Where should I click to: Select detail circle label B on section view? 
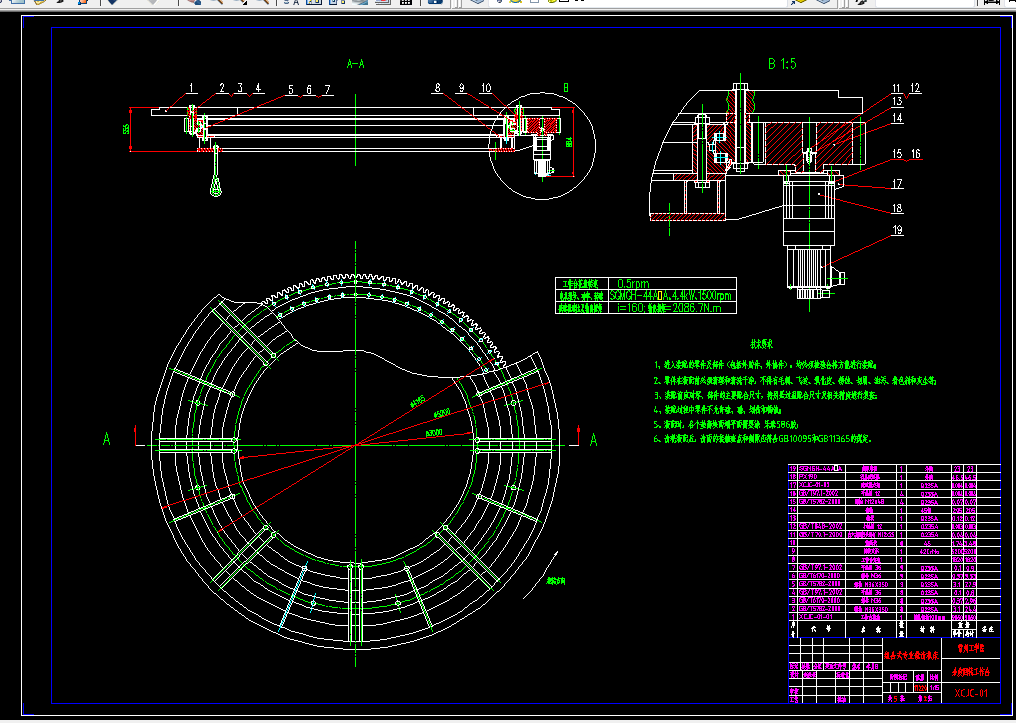click(x=566, y=87)
